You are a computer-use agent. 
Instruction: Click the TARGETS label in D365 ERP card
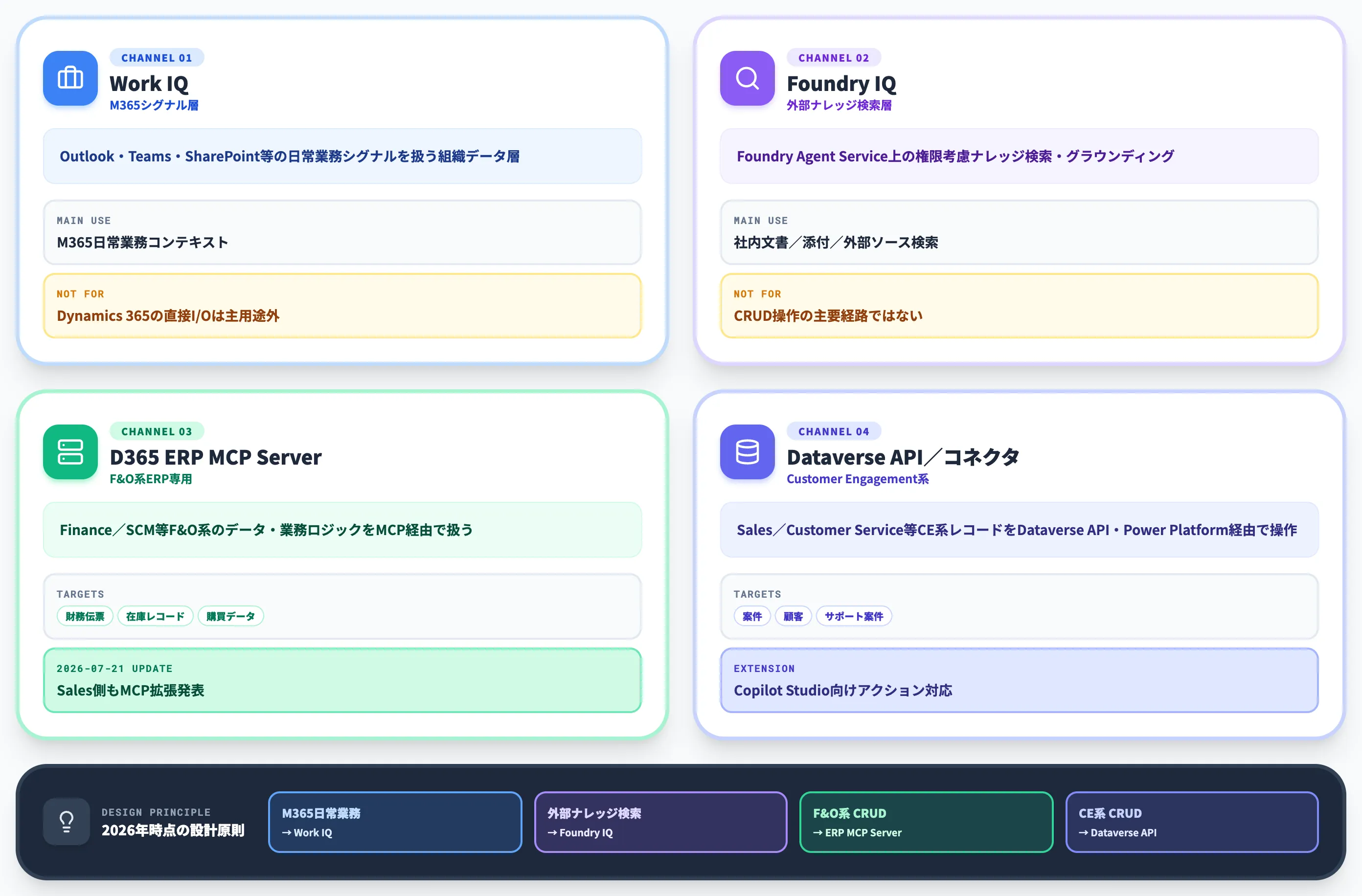click(80, 594)
